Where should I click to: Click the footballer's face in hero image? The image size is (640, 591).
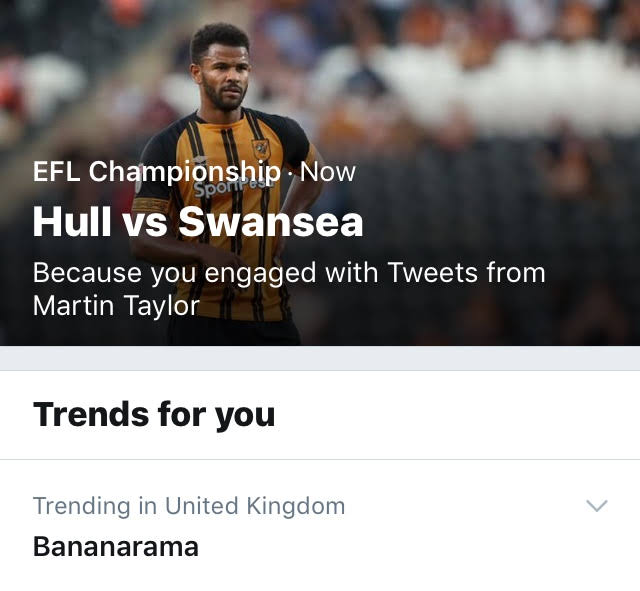pos(223,80)
